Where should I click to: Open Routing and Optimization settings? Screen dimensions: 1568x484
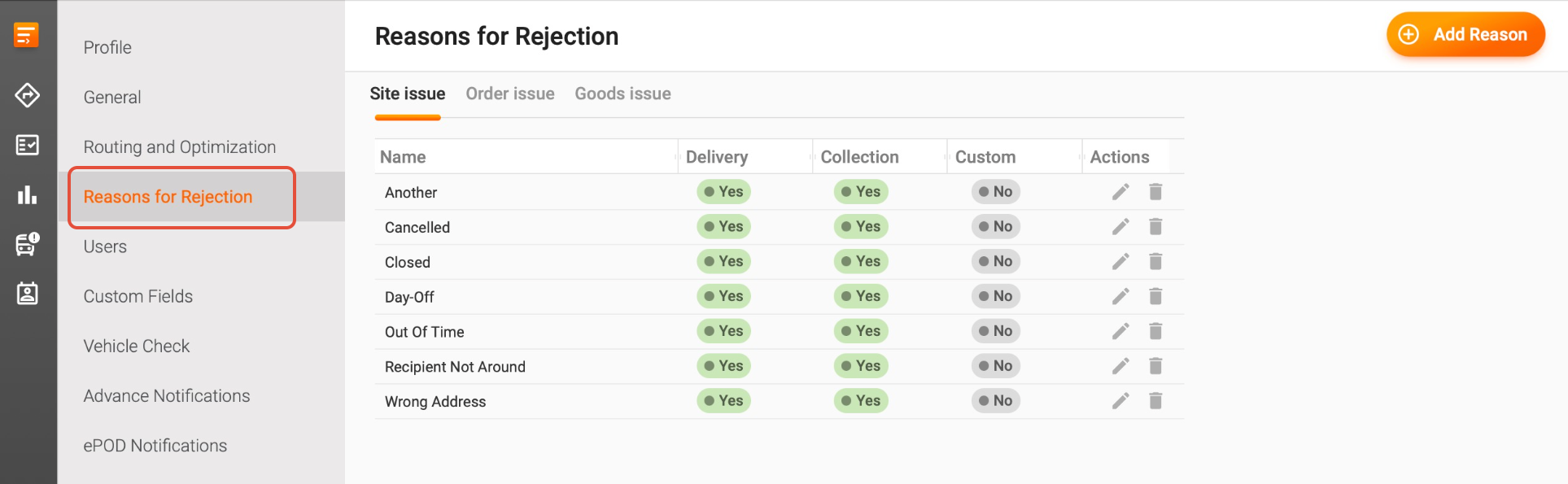[180, 147]
